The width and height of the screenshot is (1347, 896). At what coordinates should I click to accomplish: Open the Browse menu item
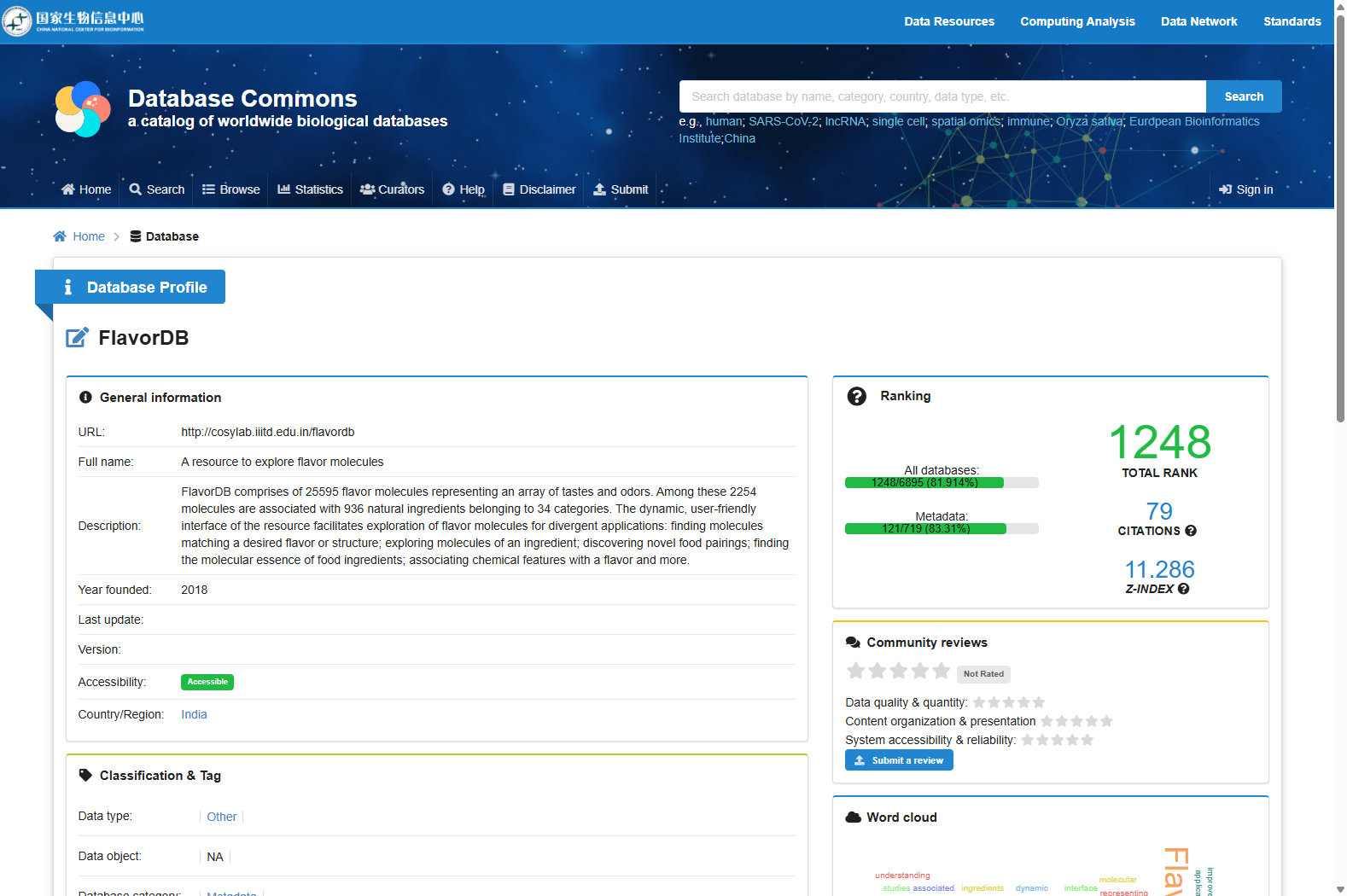231,189
